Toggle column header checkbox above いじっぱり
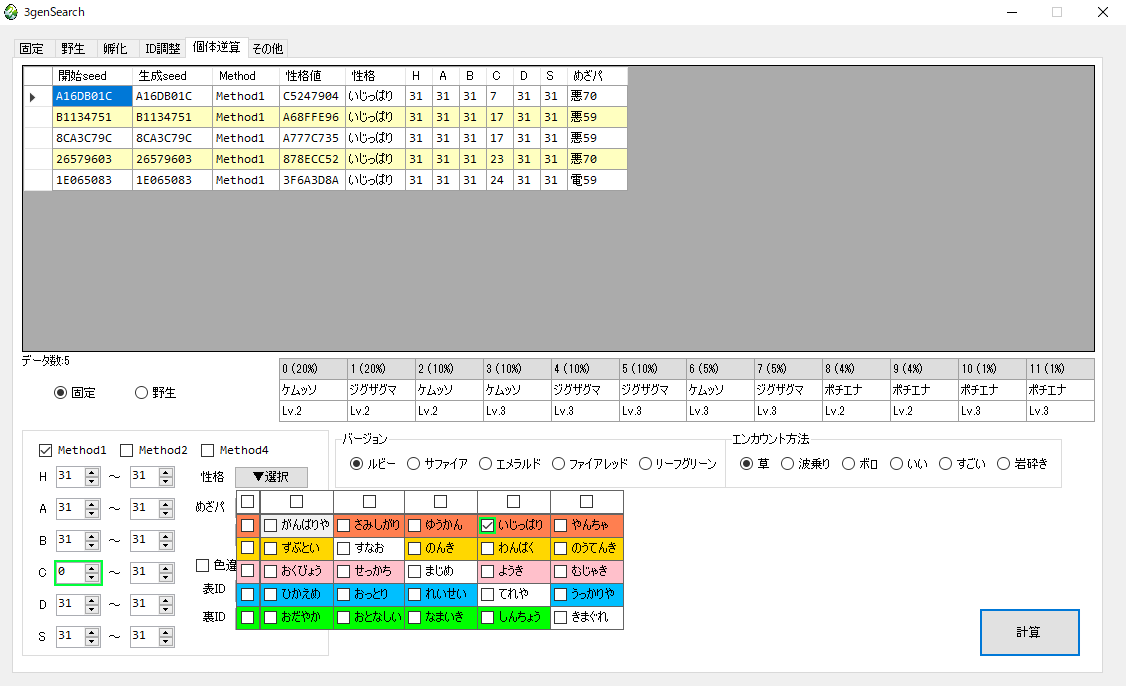Image resolution: width=1126 pixels, height=686 pixels. pyautogui.click(x=513, y=501)
